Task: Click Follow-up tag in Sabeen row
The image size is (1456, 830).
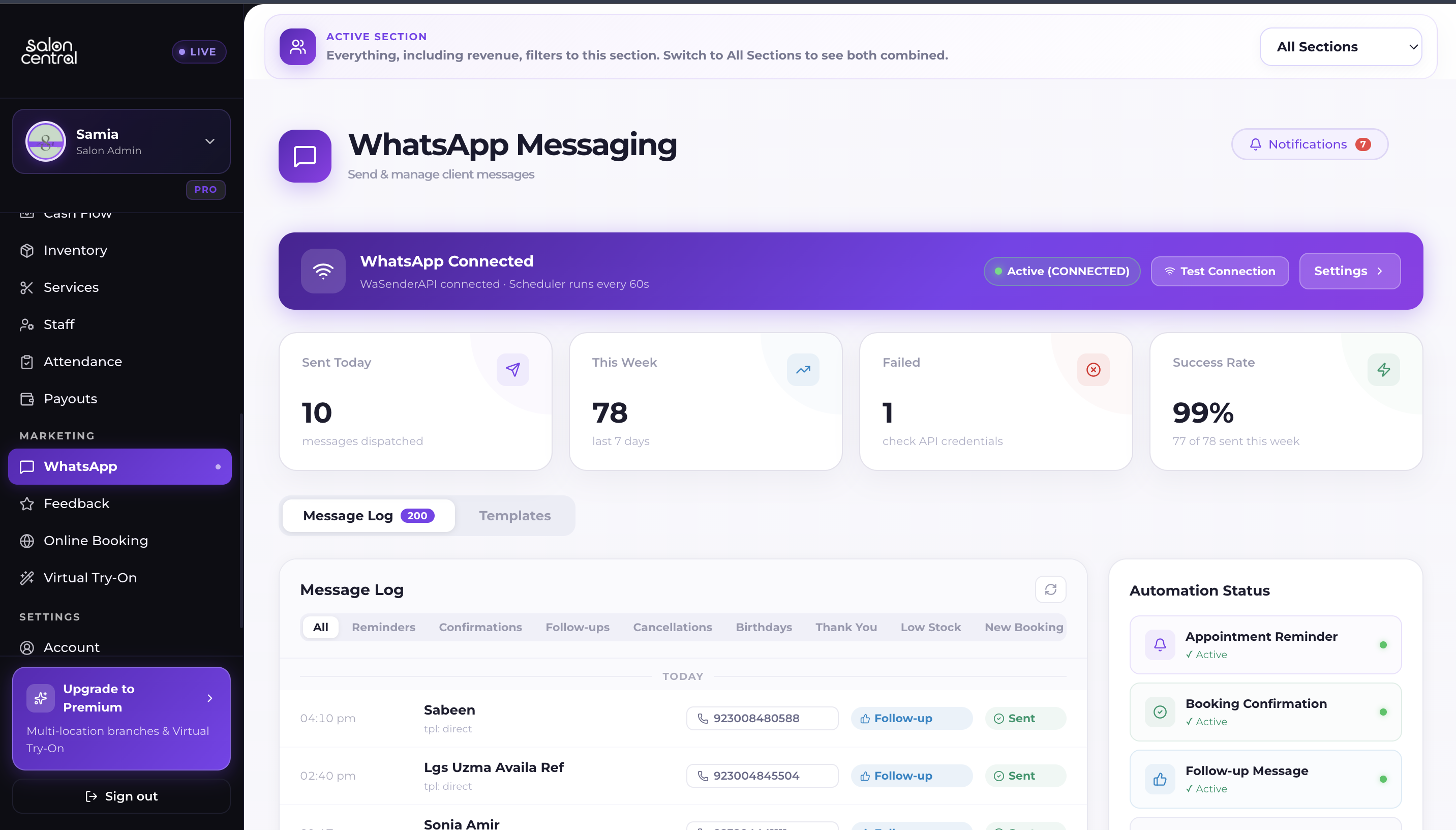Action: tap(912, 718)
